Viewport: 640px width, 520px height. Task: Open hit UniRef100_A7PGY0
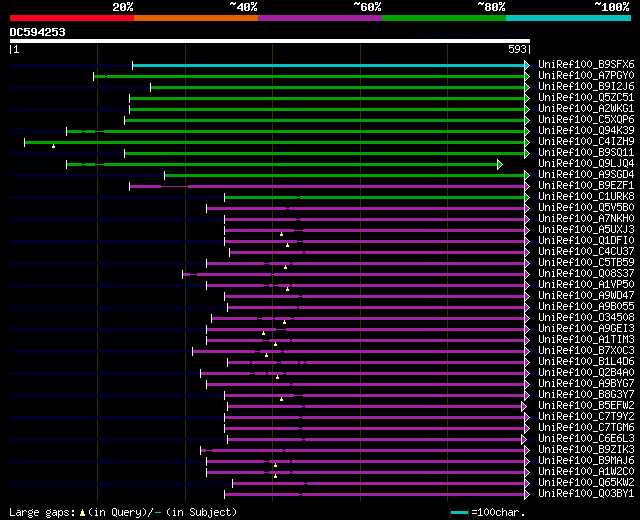(586, 76)
